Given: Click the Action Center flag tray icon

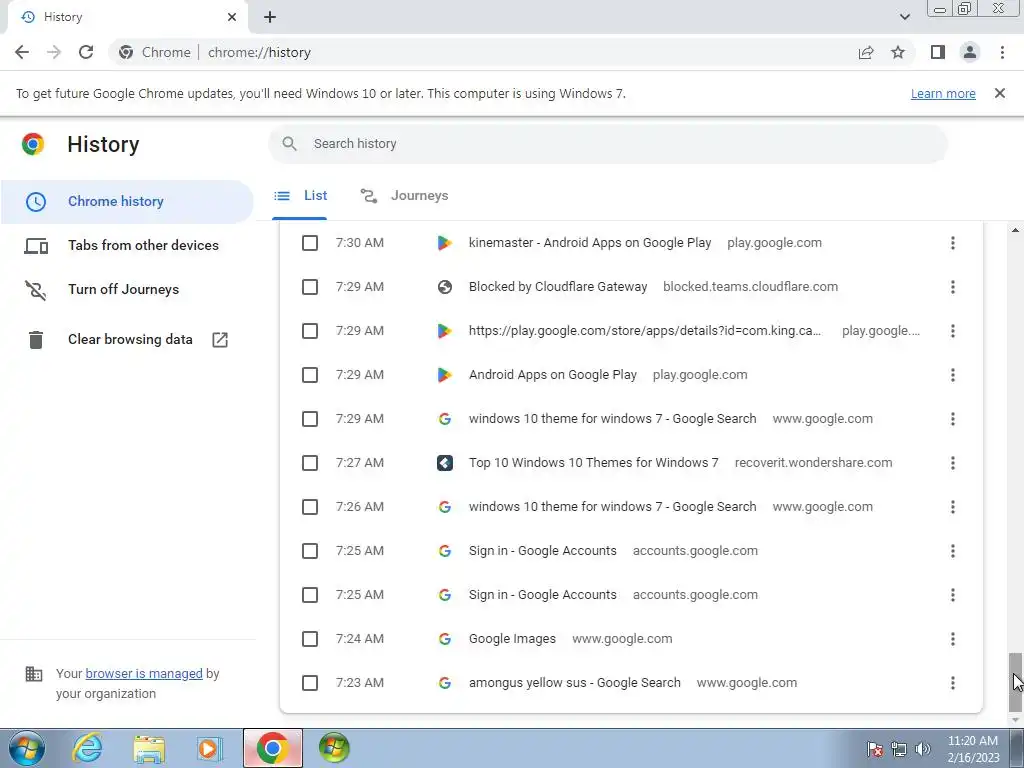Looking at the screenshot, I should coord(875,749).
